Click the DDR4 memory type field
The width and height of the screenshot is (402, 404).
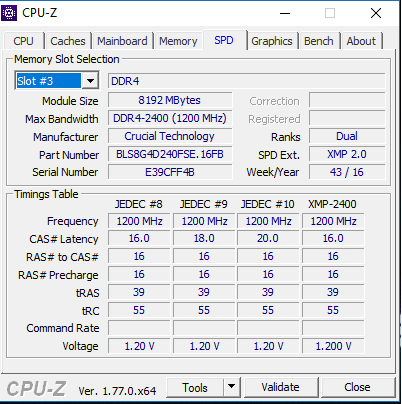pyautogui.click(x=246, y=81)
